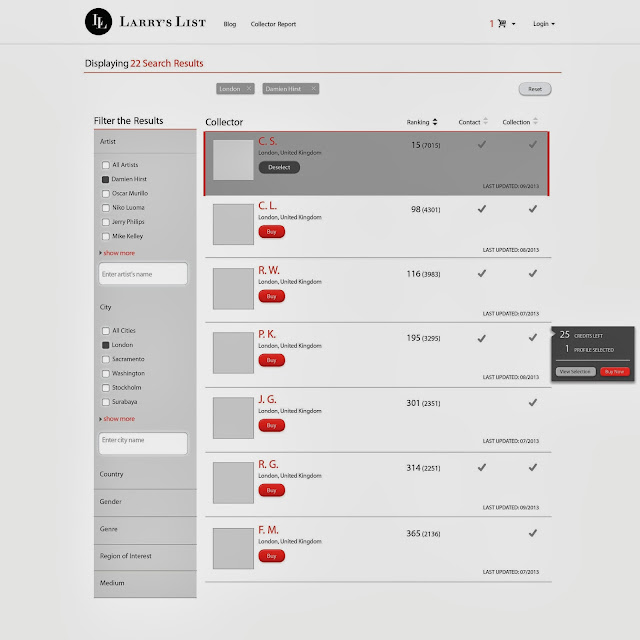The height and width of the screenshot is (640, 640).
Task: Sort by Contact arrows
Action: point(485,121)
